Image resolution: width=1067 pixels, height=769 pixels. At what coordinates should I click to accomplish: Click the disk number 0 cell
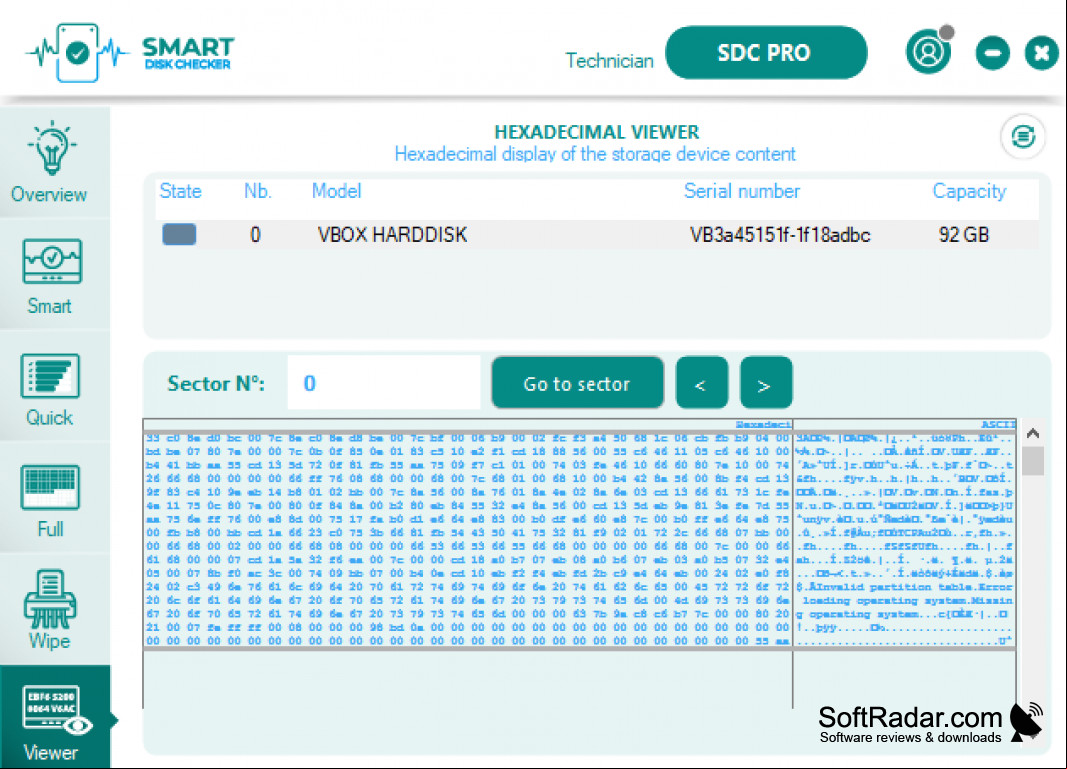pos(255,235)
